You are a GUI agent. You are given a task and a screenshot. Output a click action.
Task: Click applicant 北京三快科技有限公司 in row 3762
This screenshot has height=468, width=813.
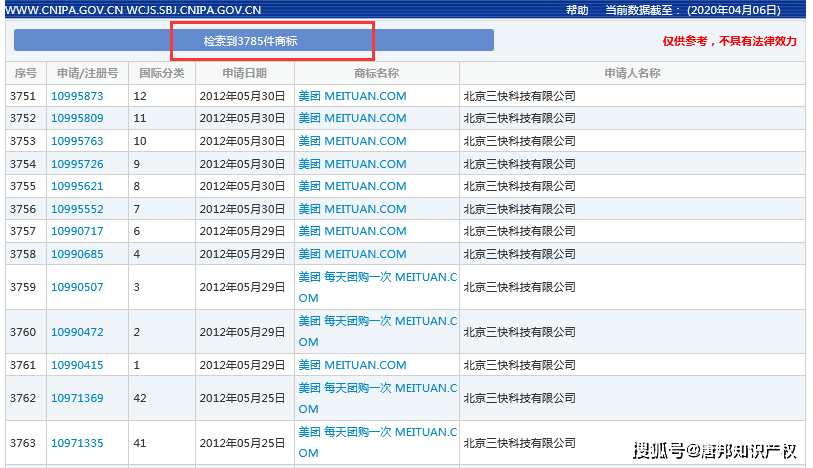point(520,398)
